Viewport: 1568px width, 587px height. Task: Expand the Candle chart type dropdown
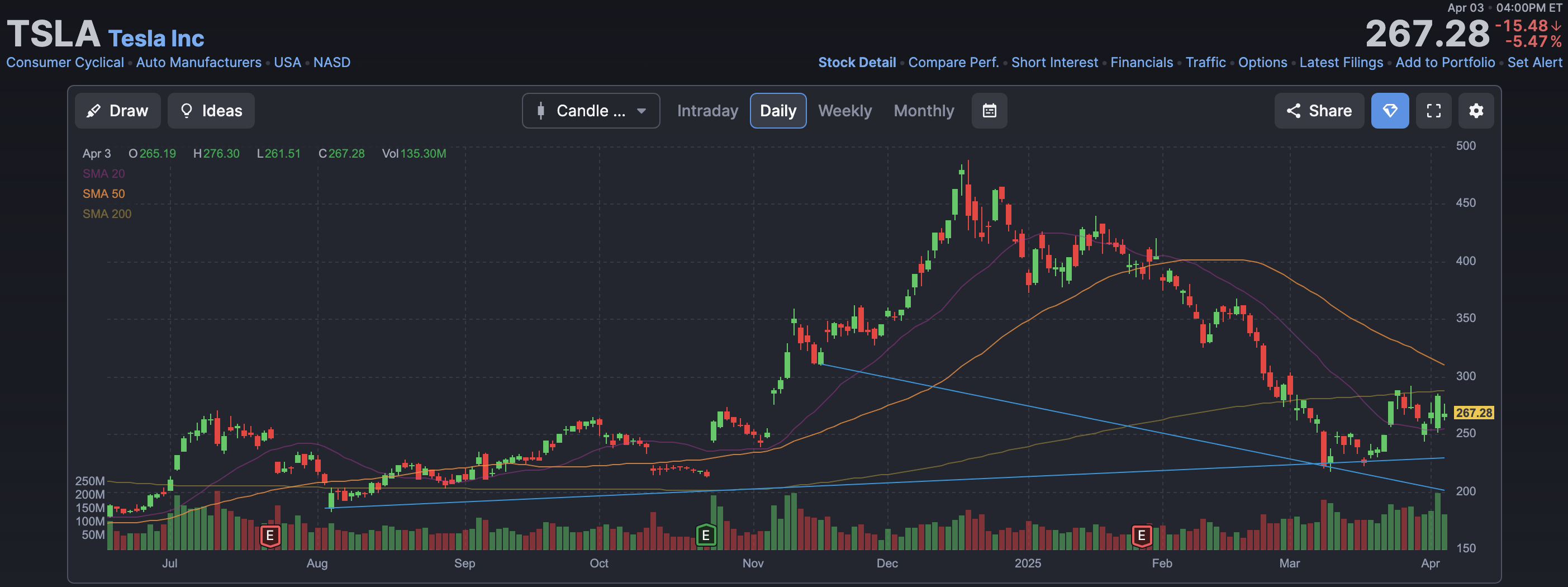[x=591, y=111]
